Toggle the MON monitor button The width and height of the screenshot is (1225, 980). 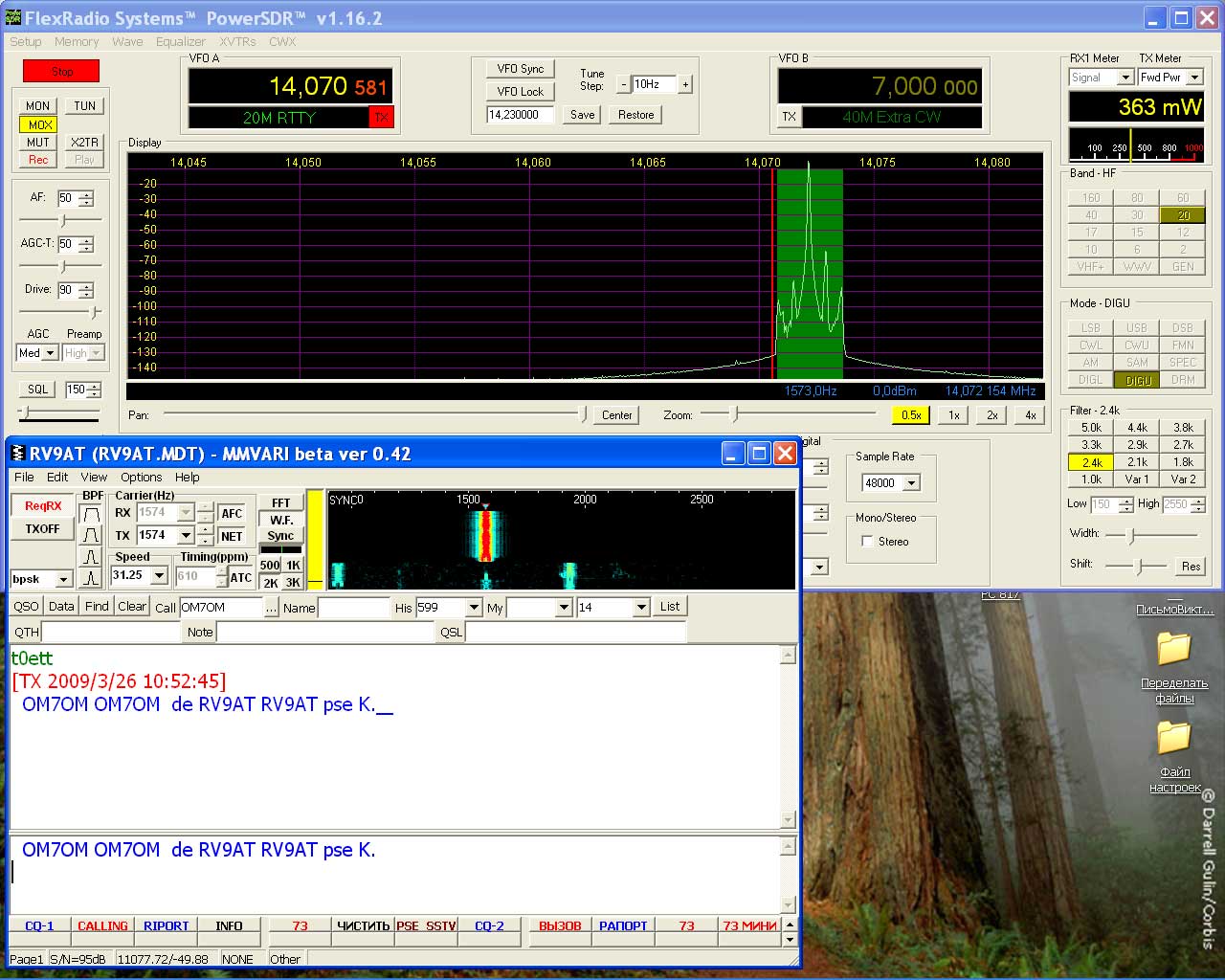pos(38,106)
